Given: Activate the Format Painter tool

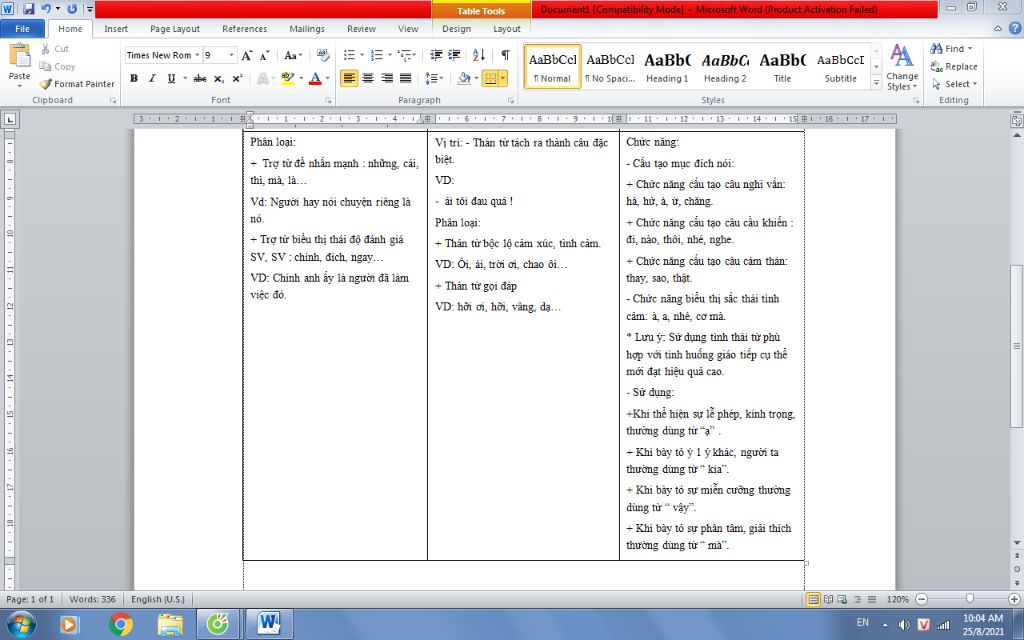Looking at the screenshot, I should pyautogui.click(x=77, y=84).
